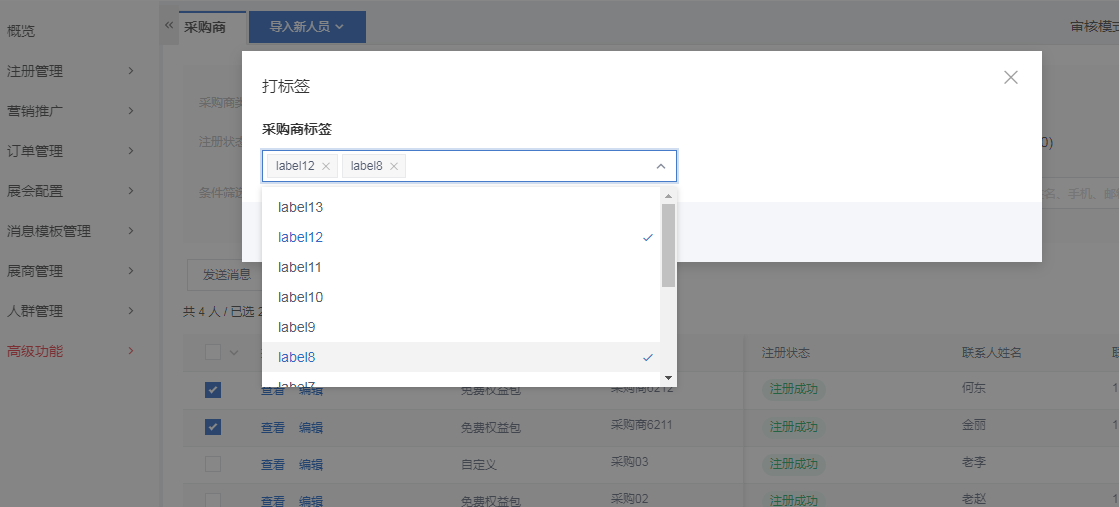Screen dimensions: 1119x507
Task: Click 编辑 link in 采购商6211 row
Action: (310, 428)
